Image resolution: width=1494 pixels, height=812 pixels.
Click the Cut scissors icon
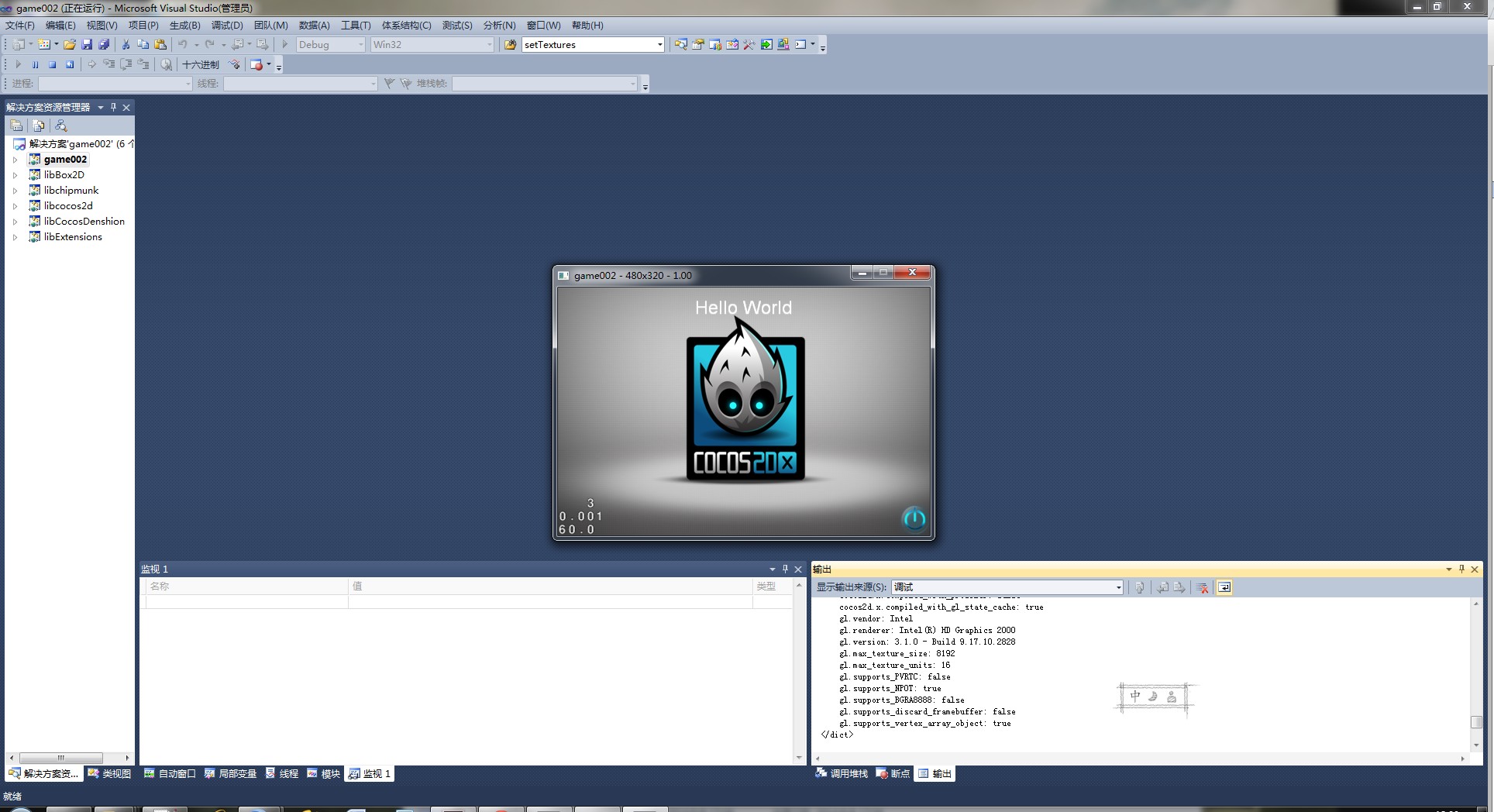126,45
